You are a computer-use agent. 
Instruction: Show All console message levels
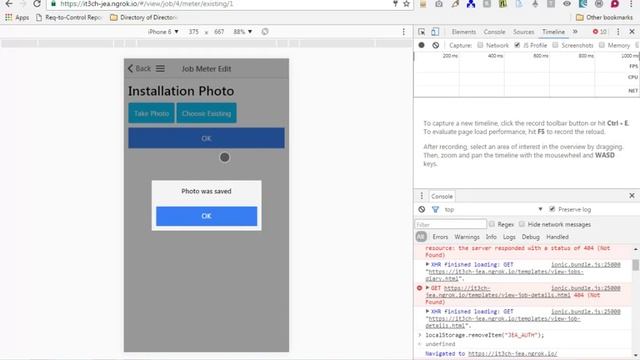(421, 237)
